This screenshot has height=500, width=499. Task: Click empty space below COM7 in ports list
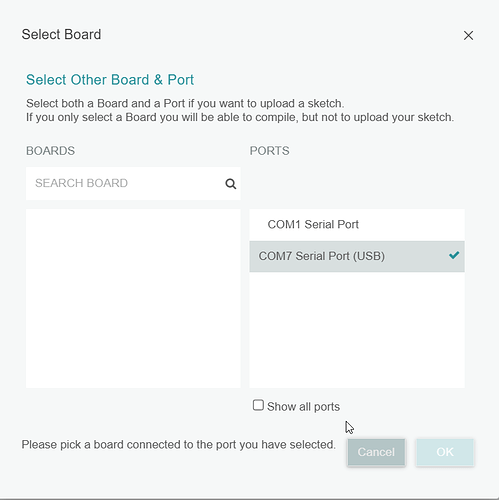(357, 330)
